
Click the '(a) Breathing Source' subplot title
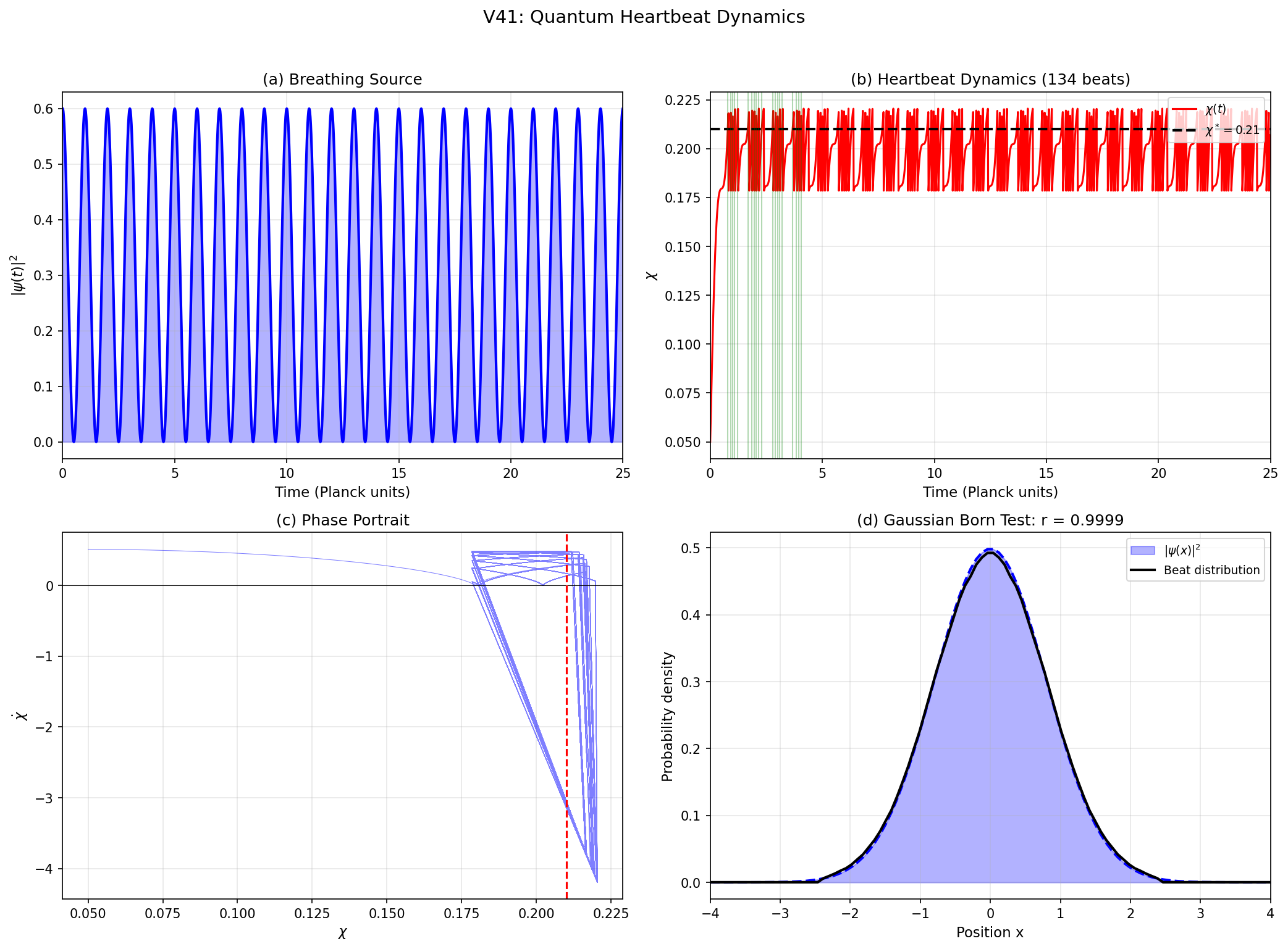tap(342, 80)
